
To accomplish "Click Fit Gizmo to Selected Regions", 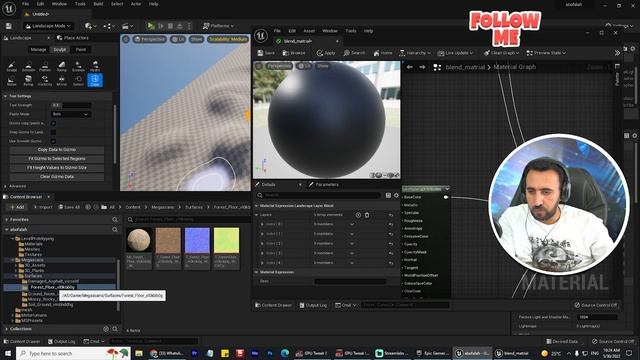I will click(x=57, y=159).
